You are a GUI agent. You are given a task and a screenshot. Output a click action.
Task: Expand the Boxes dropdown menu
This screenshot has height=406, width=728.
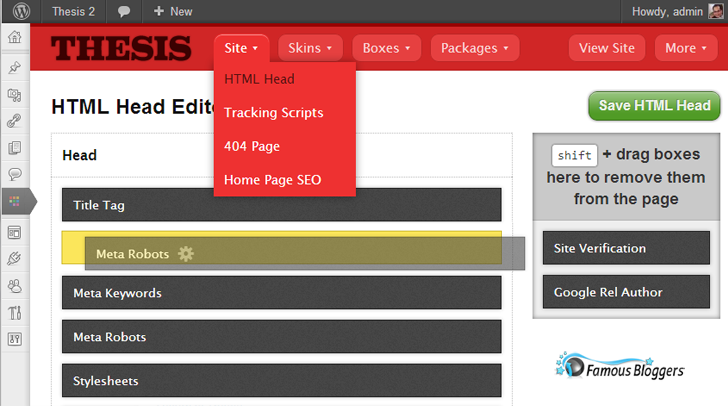click(x=386, y=48)
